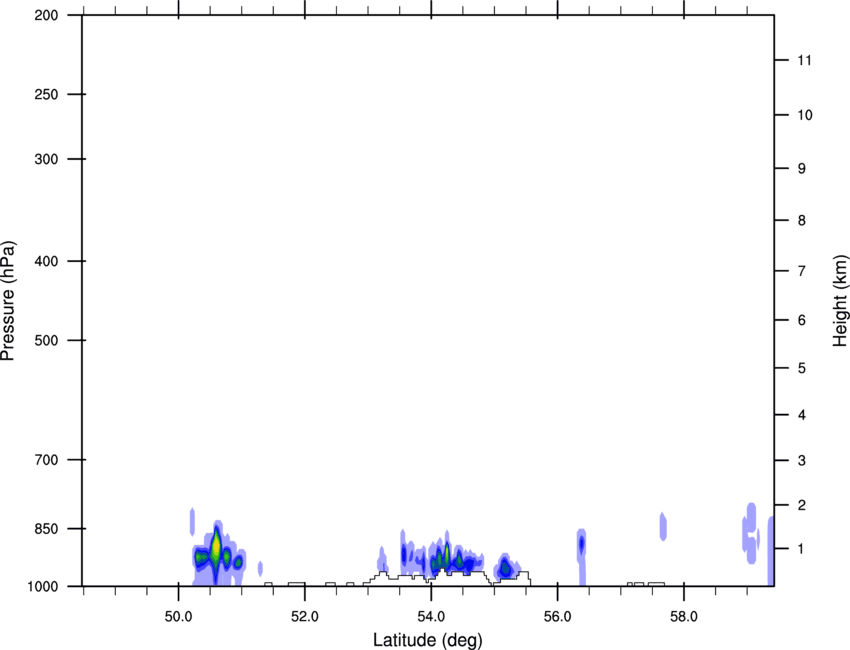Image resolution: width=850 pixels, height=650 pixels.
Task: Pick the 5 km height label
Action: point(802,368)
